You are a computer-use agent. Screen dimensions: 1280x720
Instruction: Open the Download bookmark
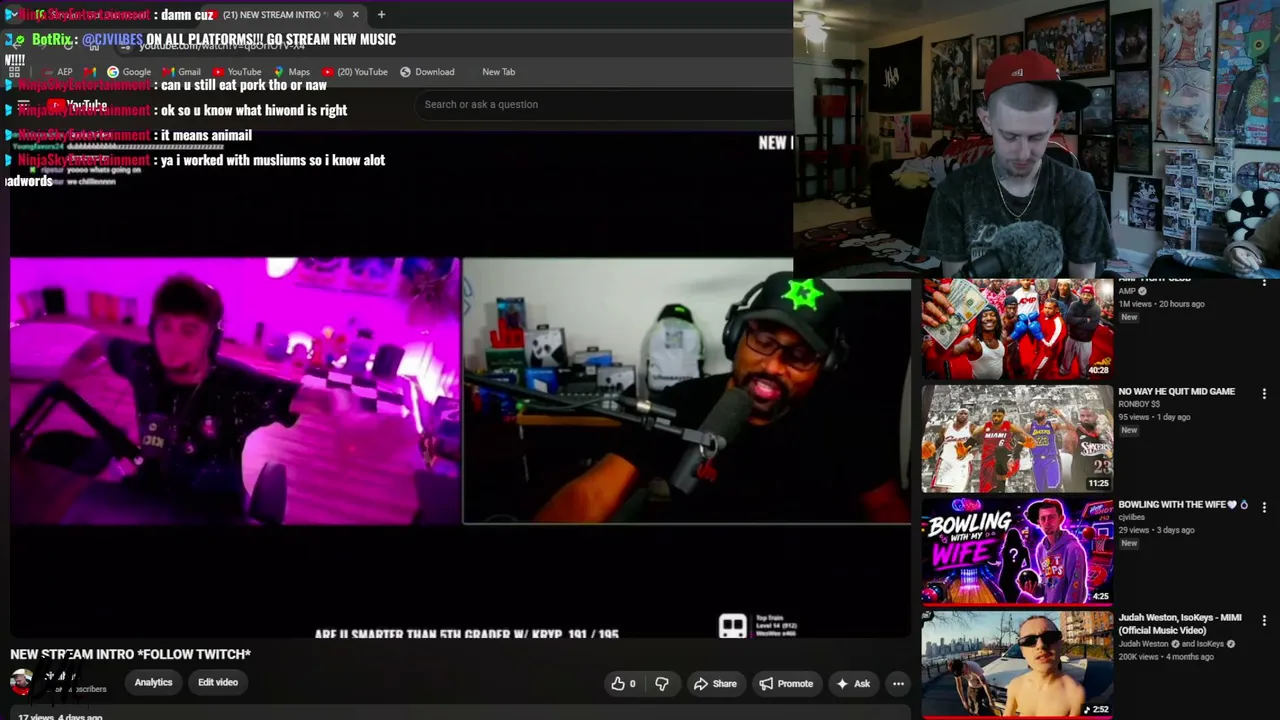(x=427, y=72)
